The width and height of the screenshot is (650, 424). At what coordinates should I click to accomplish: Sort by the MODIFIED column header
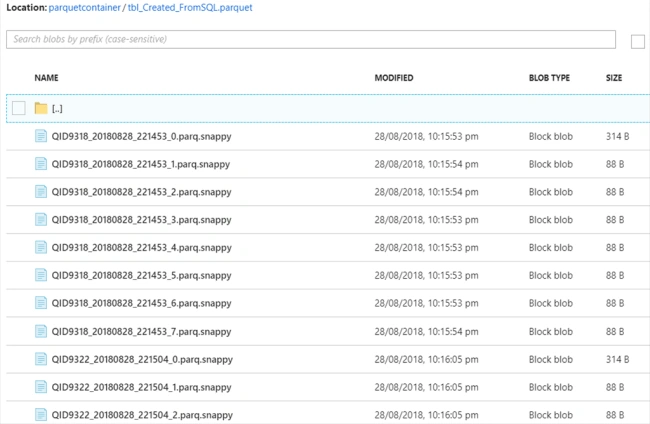tap(394, 78)
